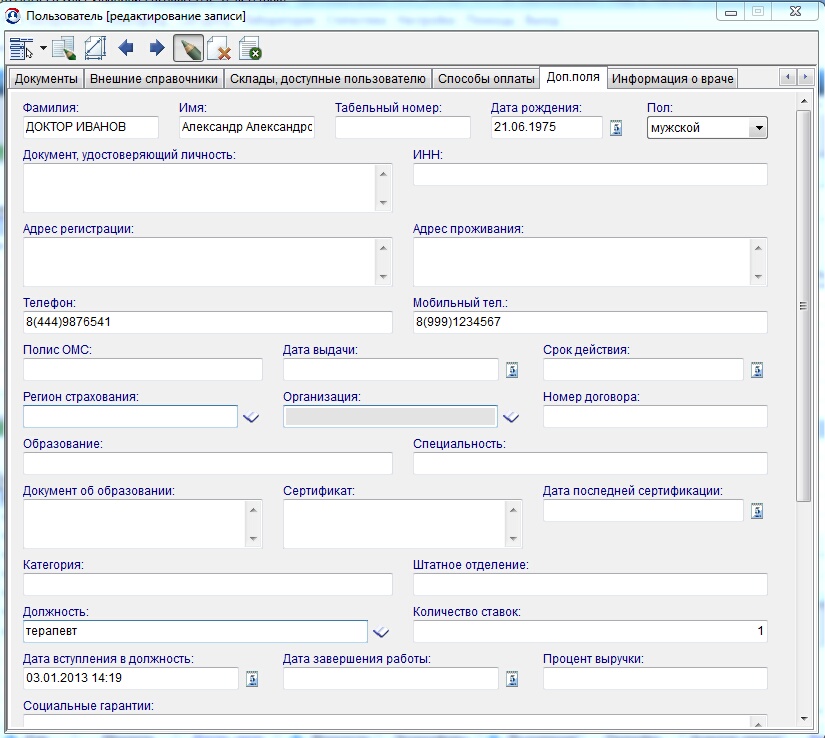Click the ИНН field
This screenshot has width=825, height=738.
coord(590,174)
